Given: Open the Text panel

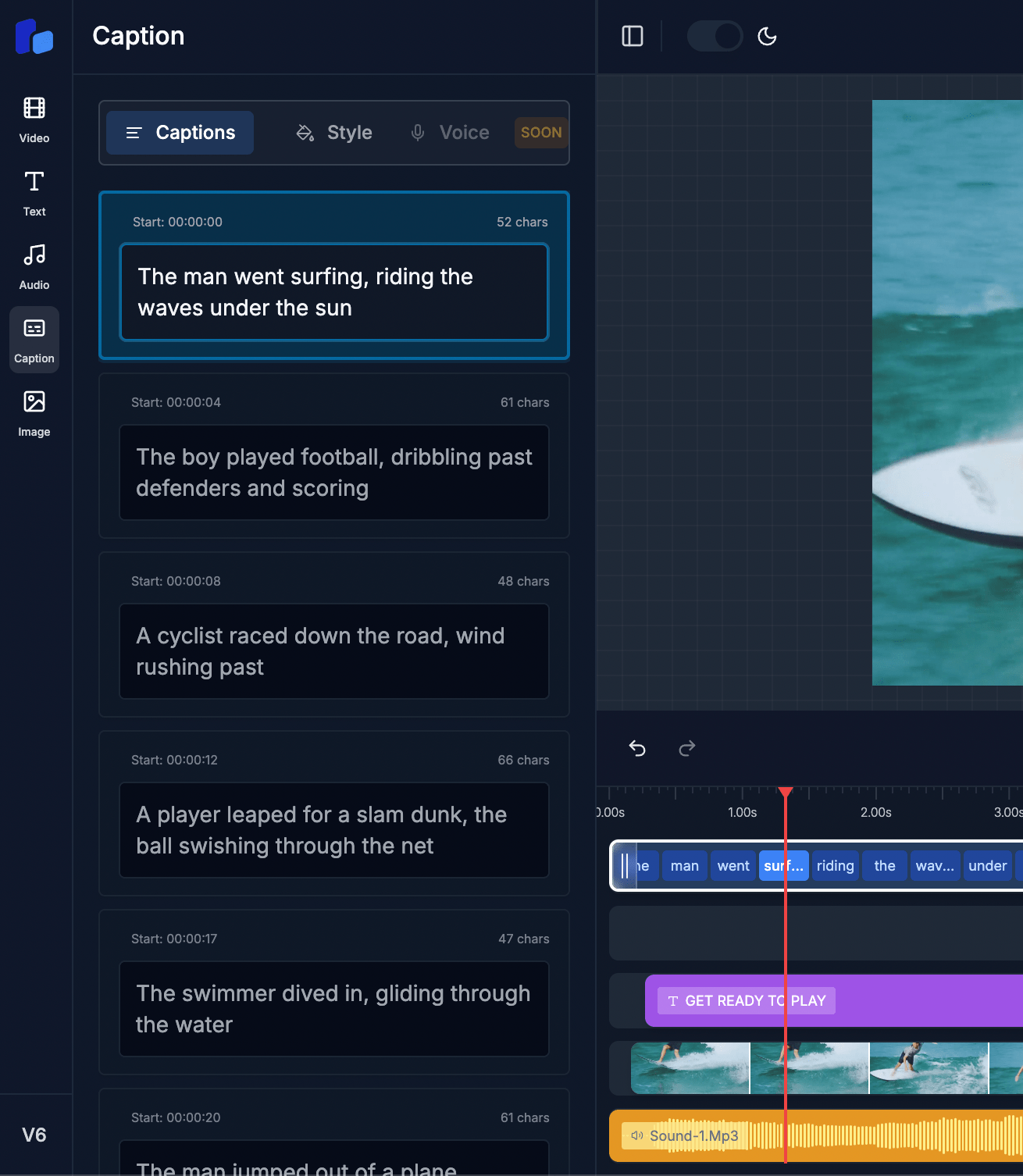Looking at the screenshot, I should click(x=34, y=191).
